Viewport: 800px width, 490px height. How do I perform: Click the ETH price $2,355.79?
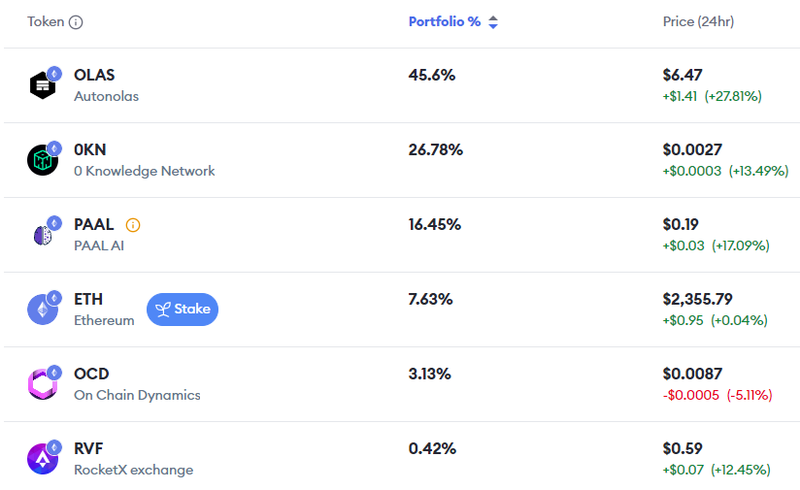(x=704, y=299)
